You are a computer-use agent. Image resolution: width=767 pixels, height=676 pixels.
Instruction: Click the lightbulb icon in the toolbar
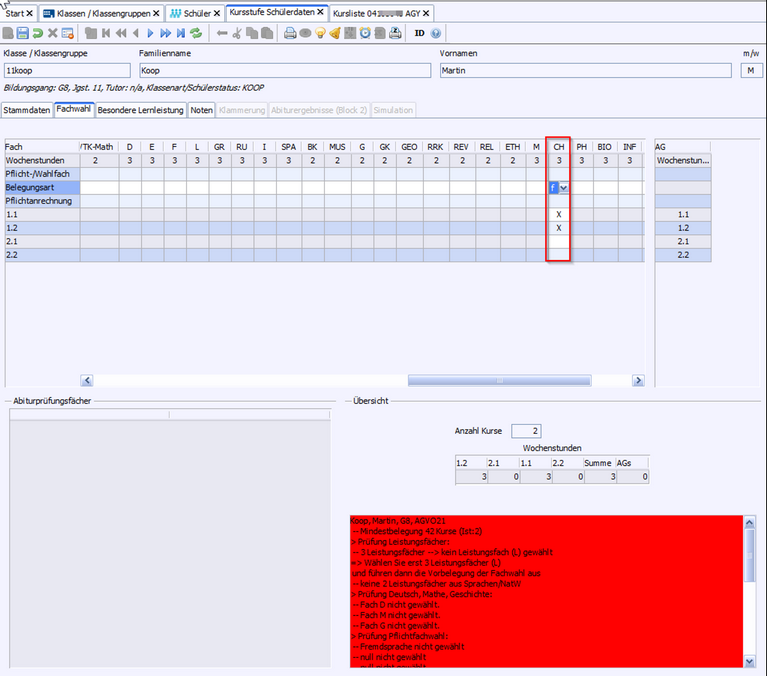320,33
